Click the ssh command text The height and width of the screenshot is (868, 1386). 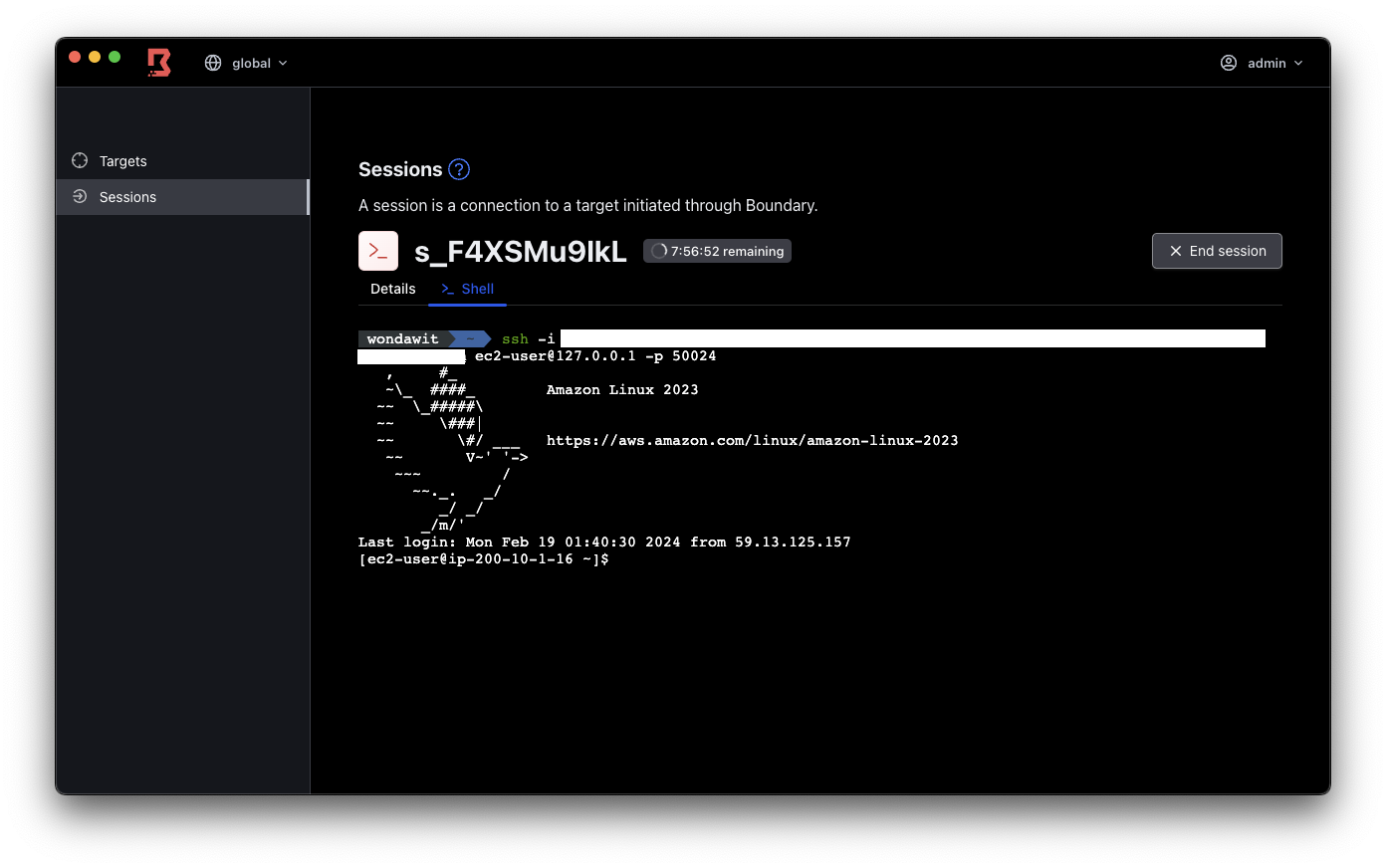[515, 339]
